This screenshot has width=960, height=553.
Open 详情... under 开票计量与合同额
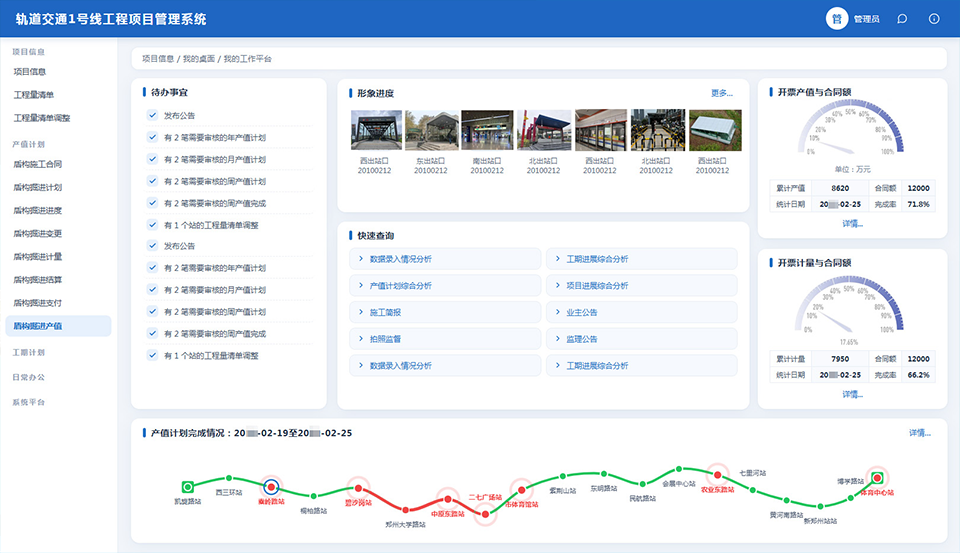click(852, 394)
